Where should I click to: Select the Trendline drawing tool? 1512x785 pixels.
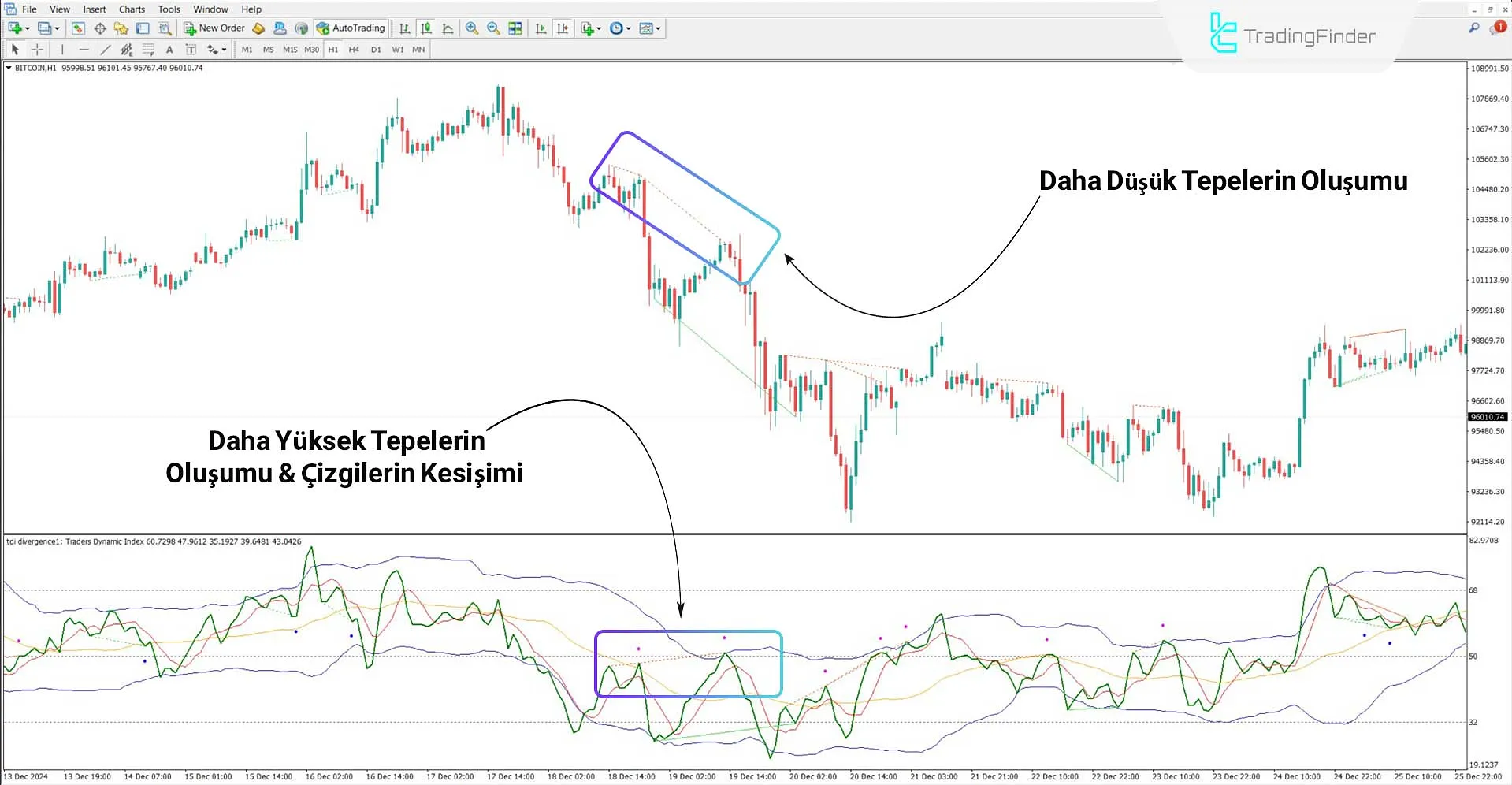point(106,50)
